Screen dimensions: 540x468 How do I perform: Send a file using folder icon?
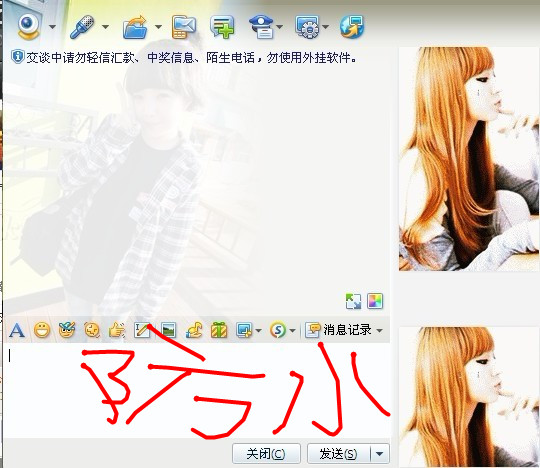tap(135, 27)
